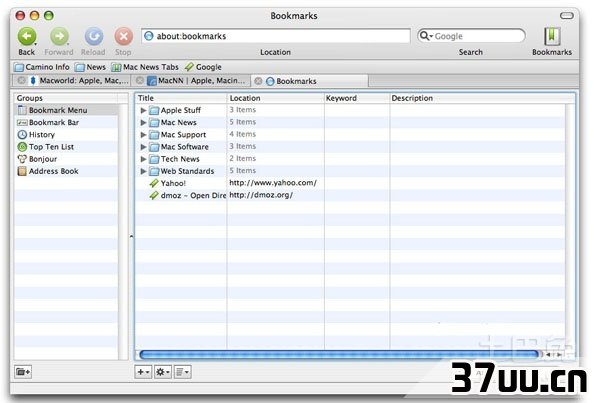
Task: Open the Bookmarks manager toolbar icon
Action: [552, 37]
